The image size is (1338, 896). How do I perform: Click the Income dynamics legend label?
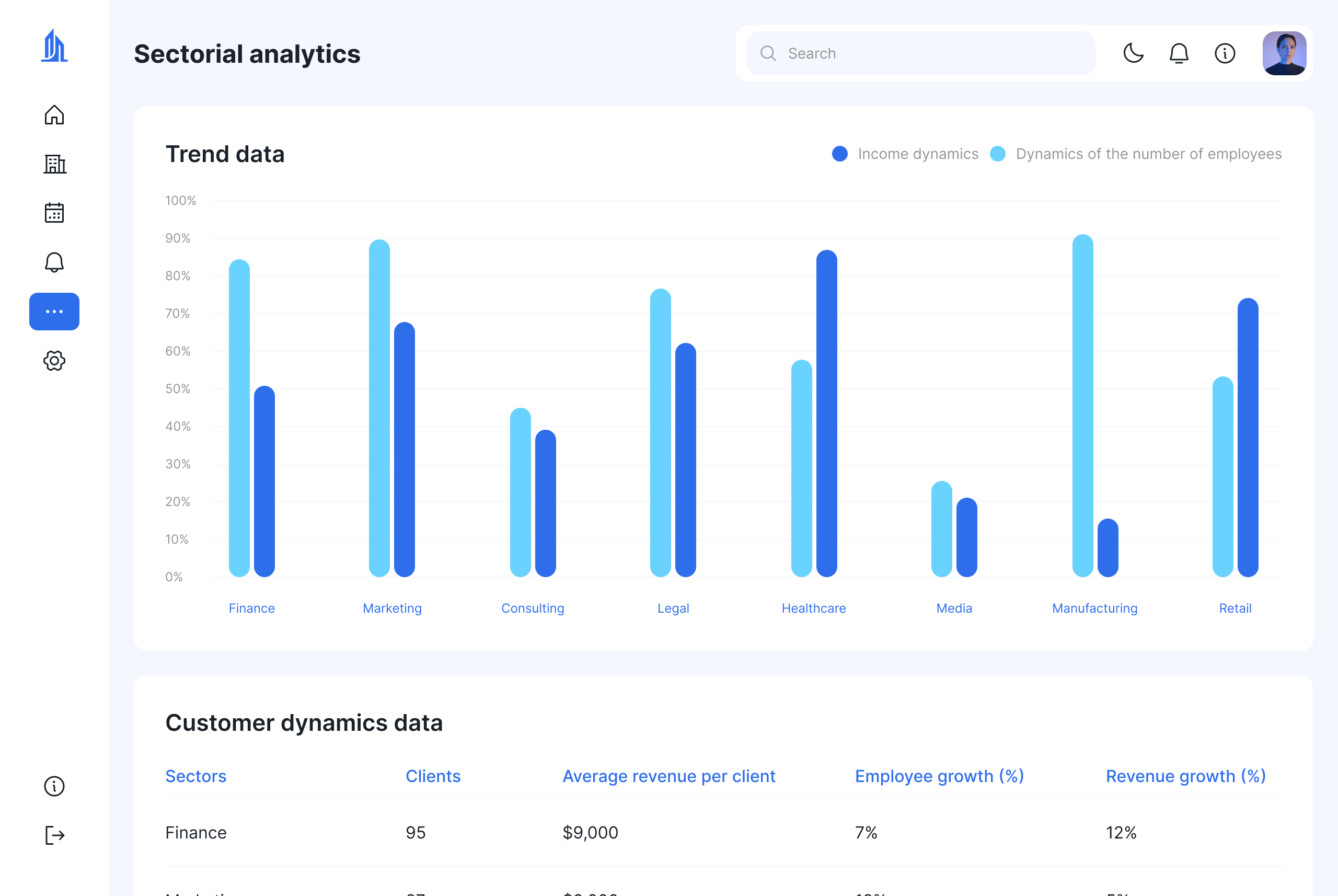click(918, 154)
